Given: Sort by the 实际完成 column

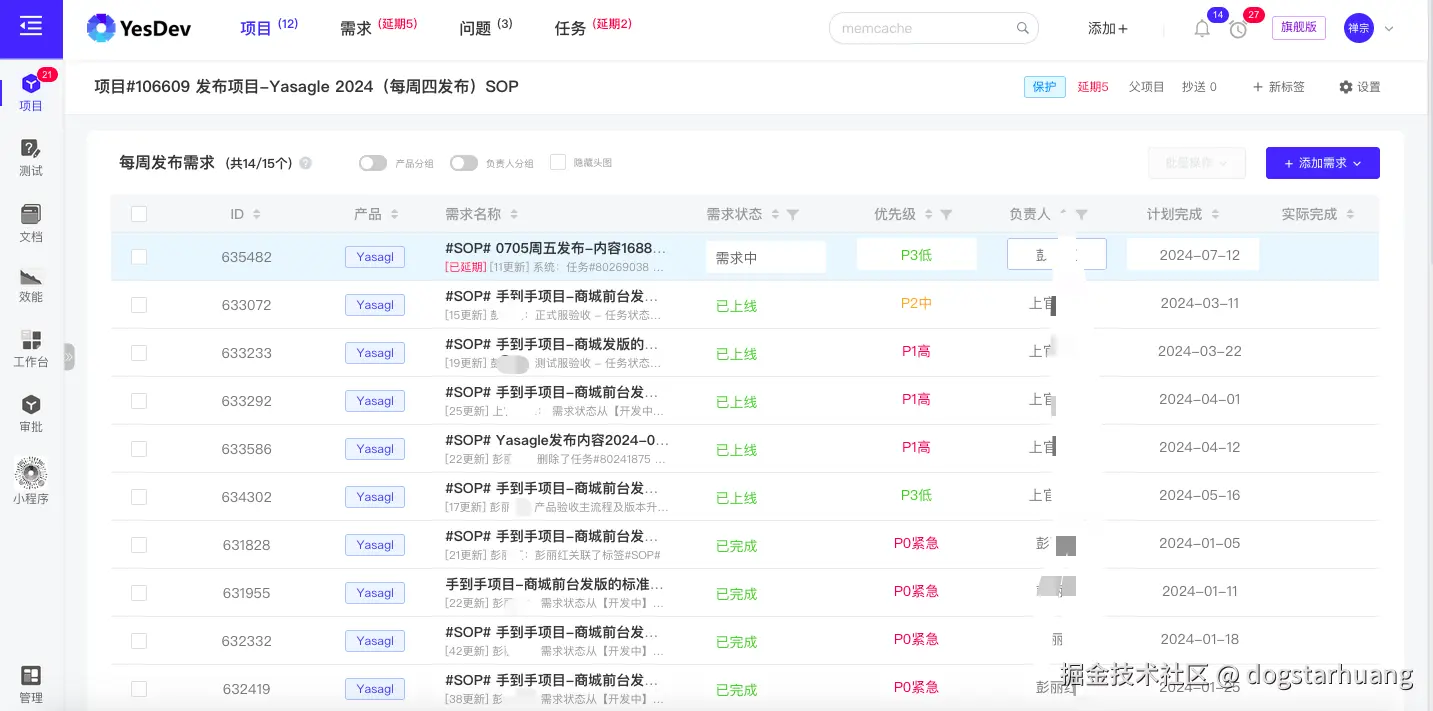Looking at the screenshot, I should 1350,214.
